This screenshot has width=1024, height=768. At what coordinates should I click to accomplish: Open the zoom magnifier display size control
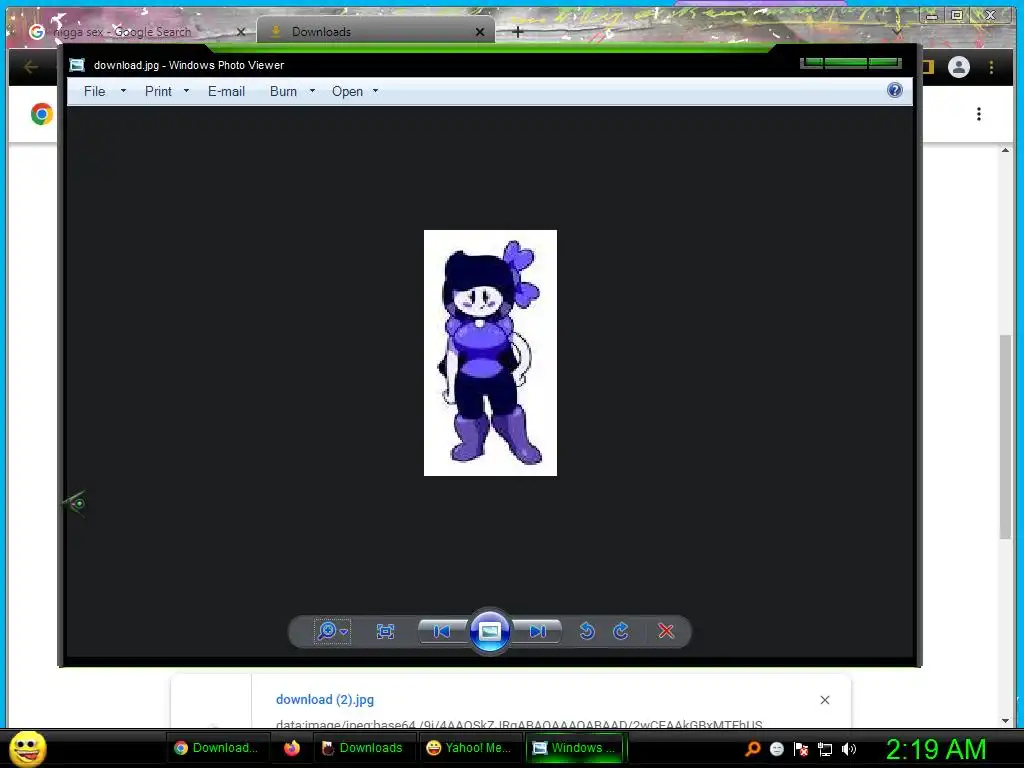pos(332,632)
